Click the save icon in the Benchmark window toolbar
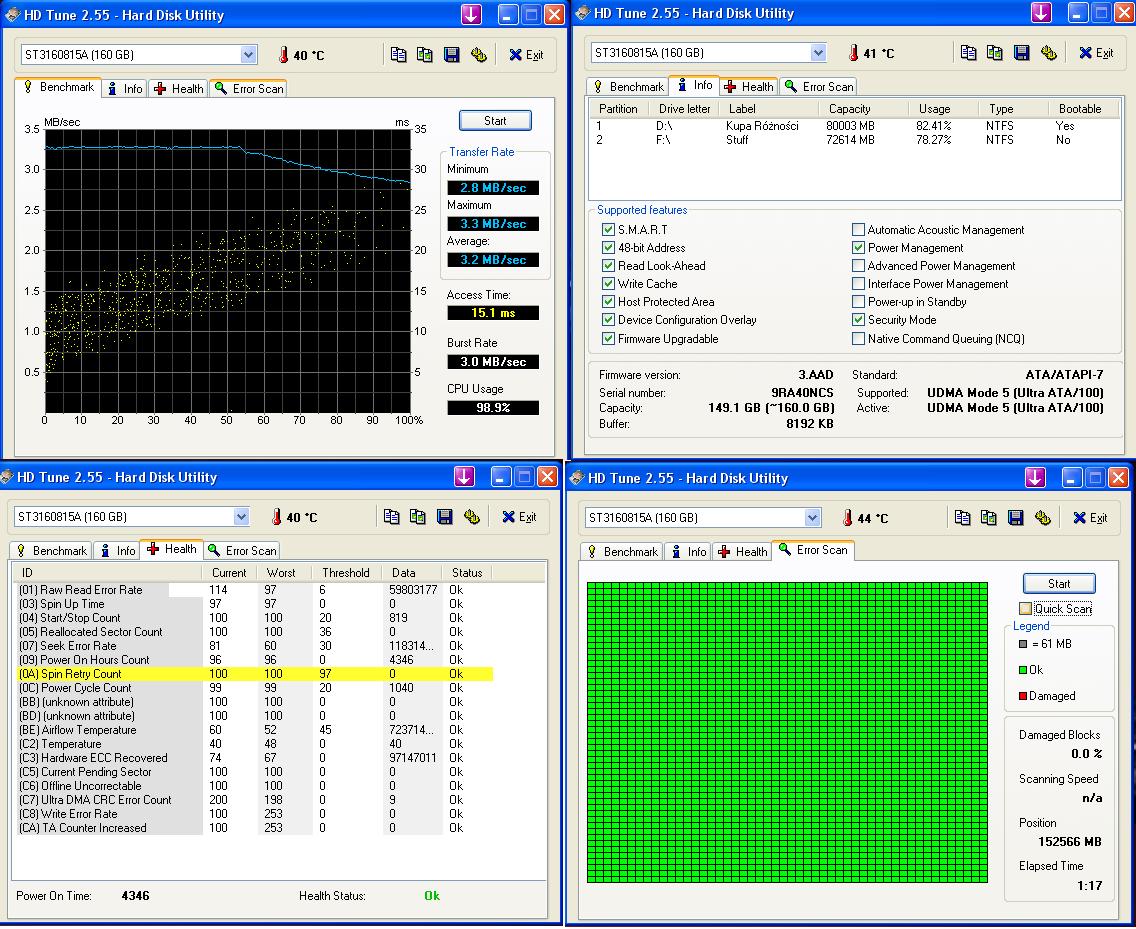The height and width of the screenshot is (929, 1136). click(x=451, y=55)
